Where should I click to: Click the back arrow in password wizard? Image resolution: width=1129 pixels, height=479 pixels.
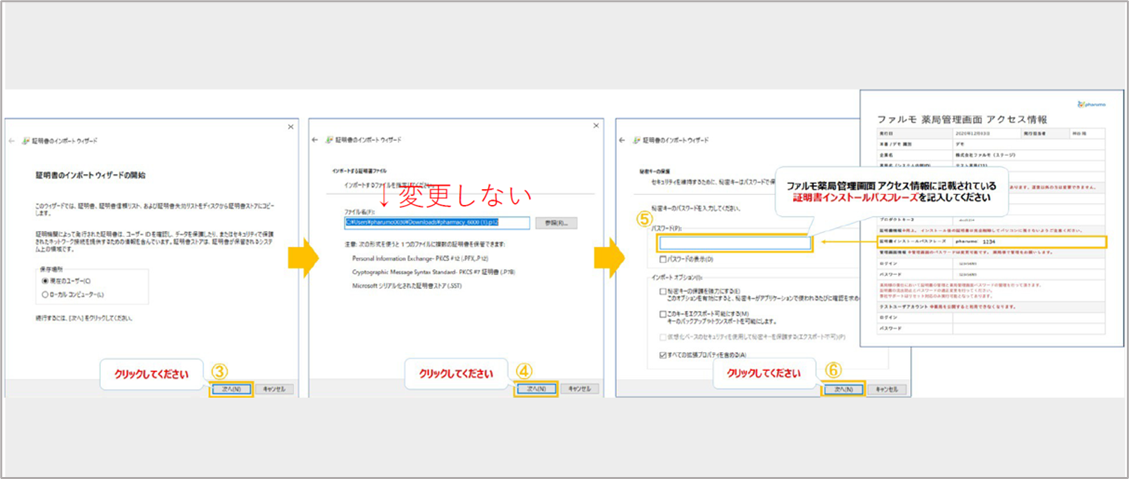pos(624,141)
